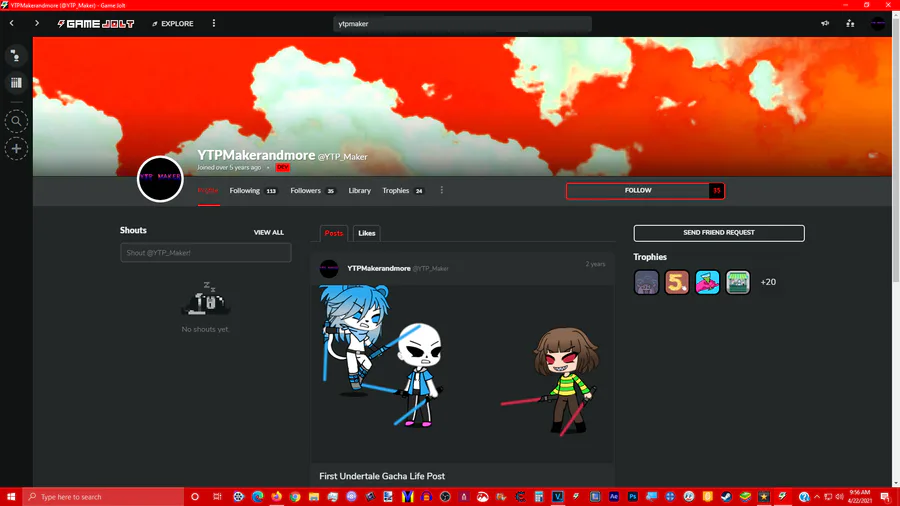The image size is (900, 506).
Task: Click the forward navigation arrow
Action: point(37,24)
